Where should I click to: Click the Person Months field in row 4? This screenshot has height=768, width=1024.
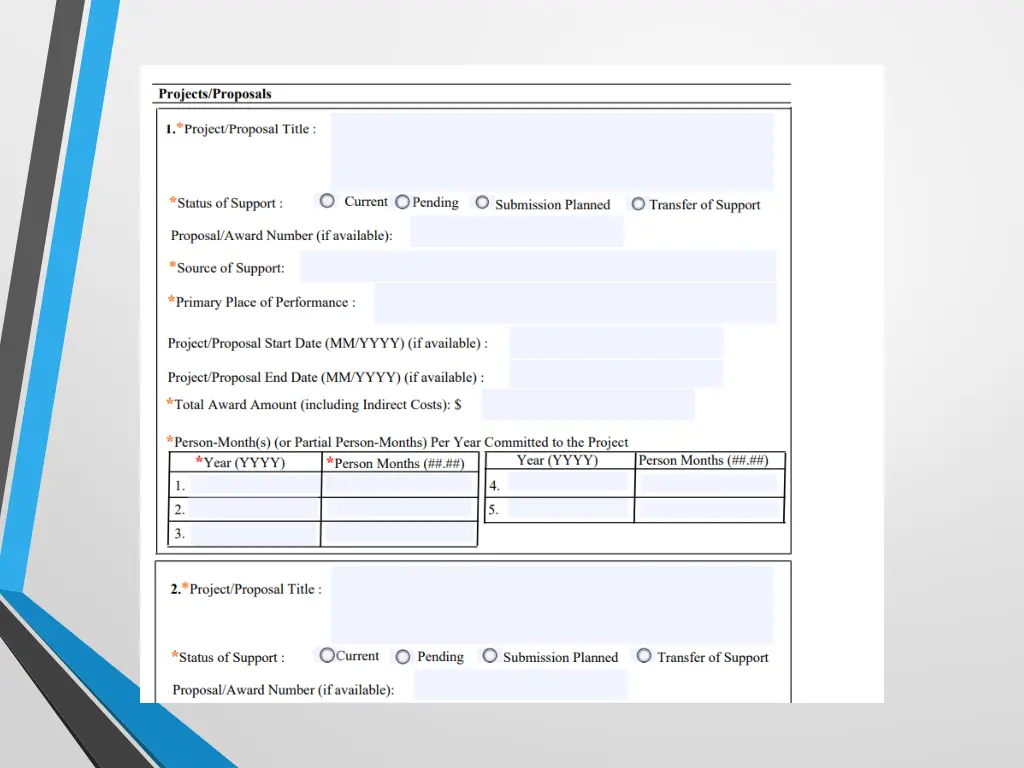tap(709, 483)
